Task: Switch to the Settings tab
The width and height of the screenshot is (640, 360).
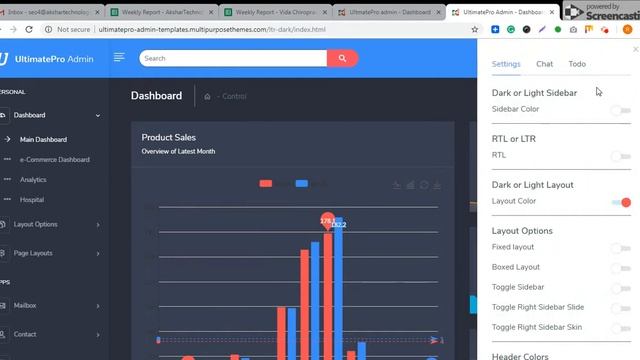Action: [x=506, y=64]
